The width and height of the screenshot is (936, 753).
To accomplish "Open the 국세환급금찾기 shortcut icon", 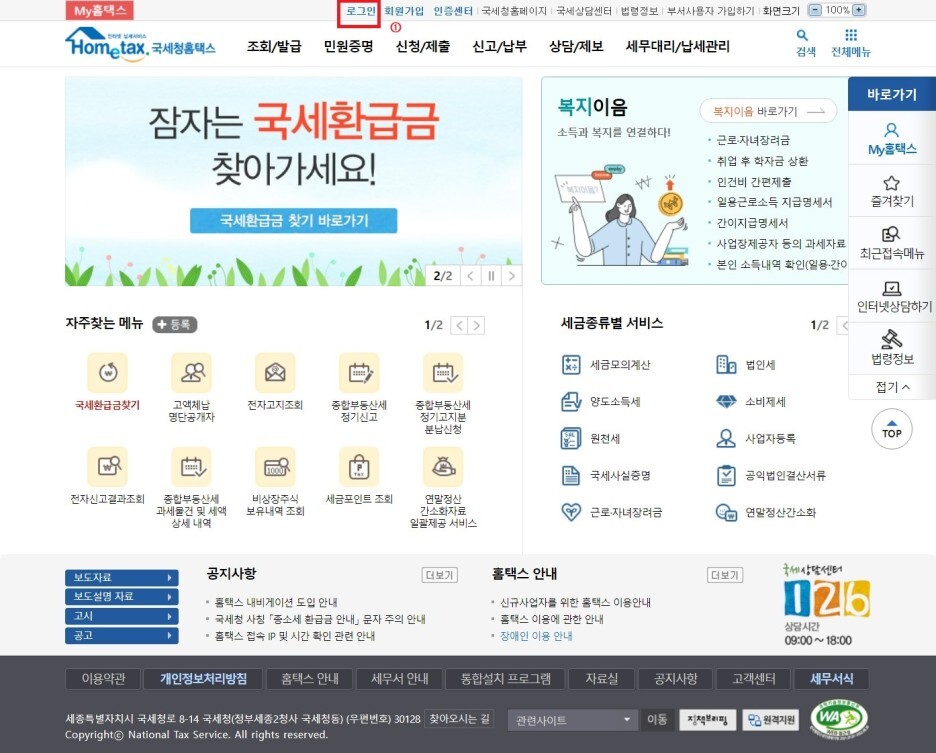I will pos(107,373).
